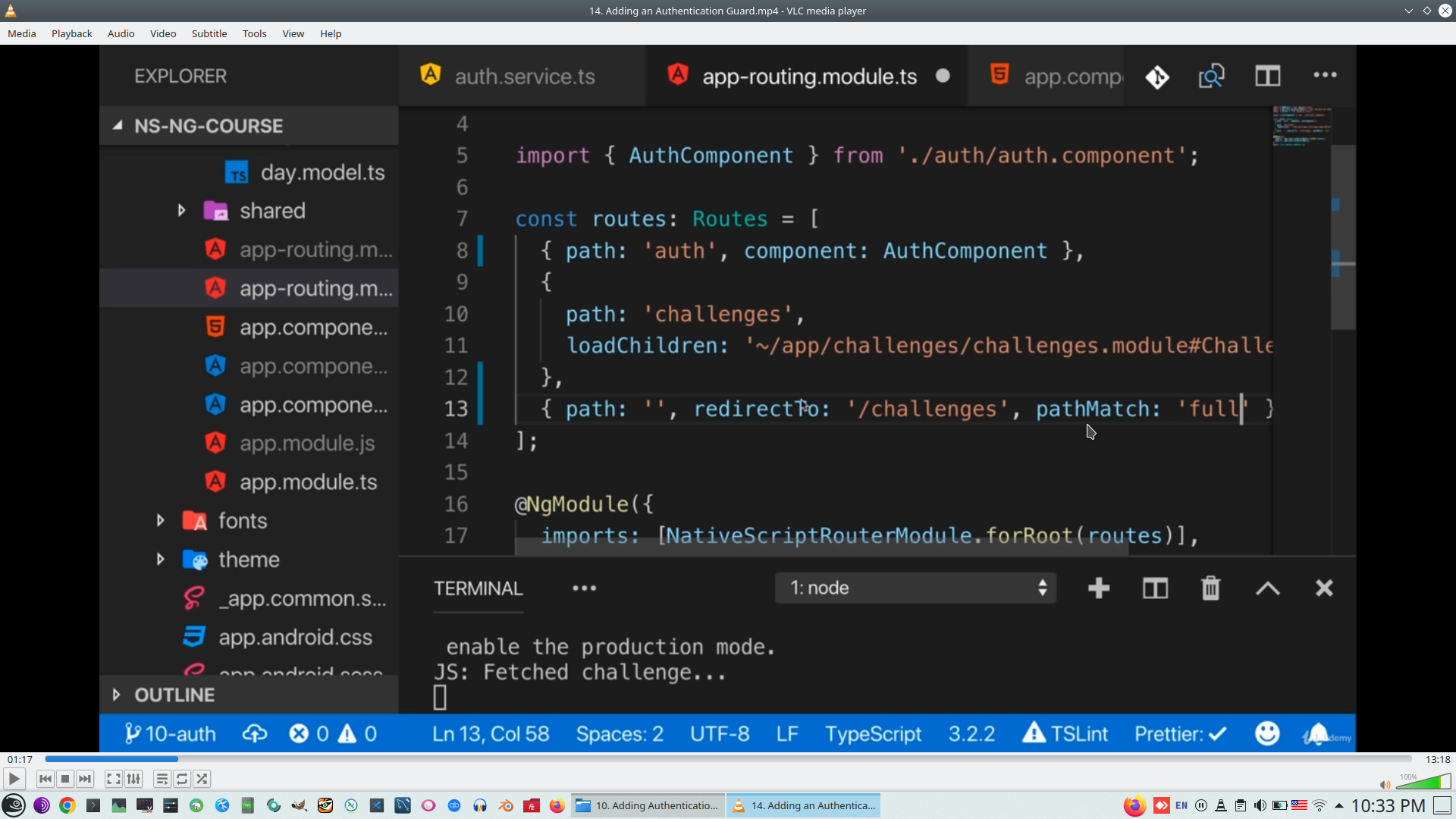Skip to the next media track
Image resolution: width=1456 pixels, height=819 pixels.
pyautogui.click(x=85, y=779)
